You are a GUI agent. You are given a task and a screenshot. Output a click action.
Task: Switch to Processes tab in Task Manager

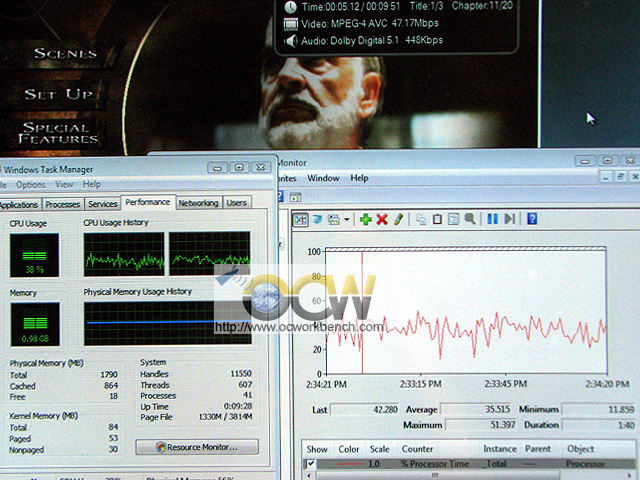click(63, 204)
